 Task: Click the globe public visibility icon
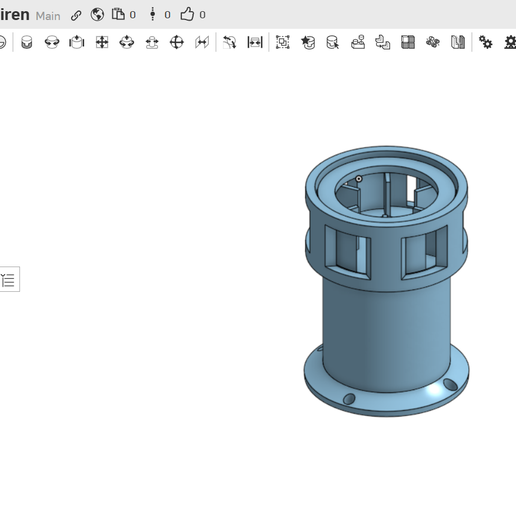click(x=97, y=15)
